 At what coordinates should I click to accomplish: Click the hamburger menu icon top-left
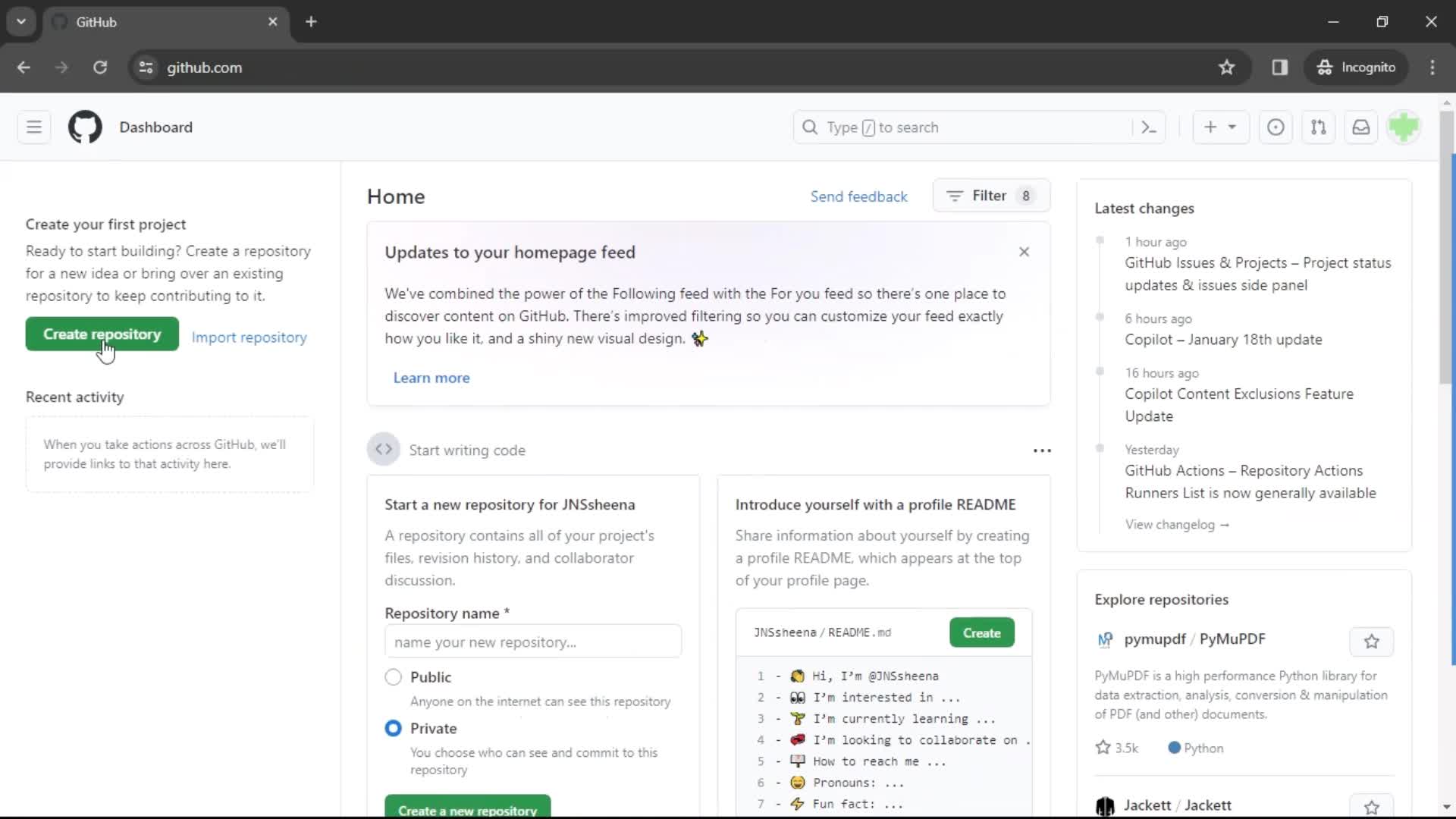point(33,127)
